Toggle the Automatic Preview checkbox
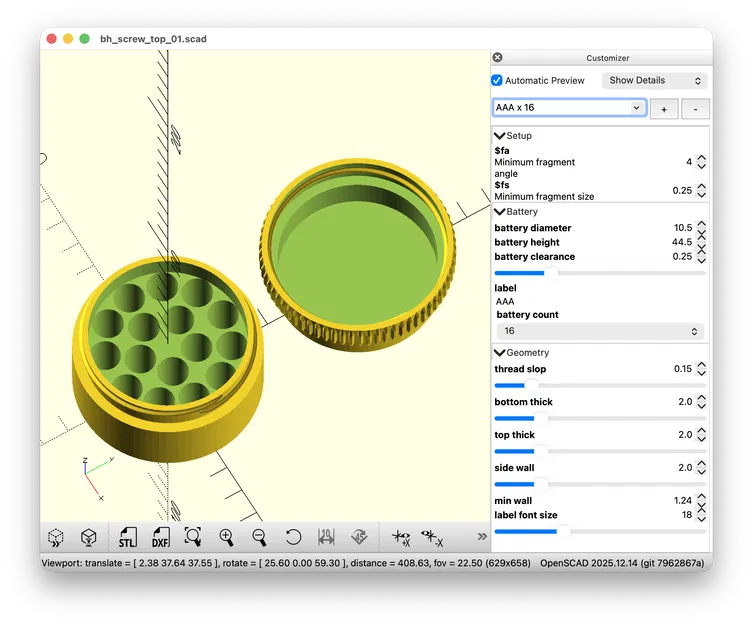Image resolution: width=753 pixels, height=625 pixels. 497,80
